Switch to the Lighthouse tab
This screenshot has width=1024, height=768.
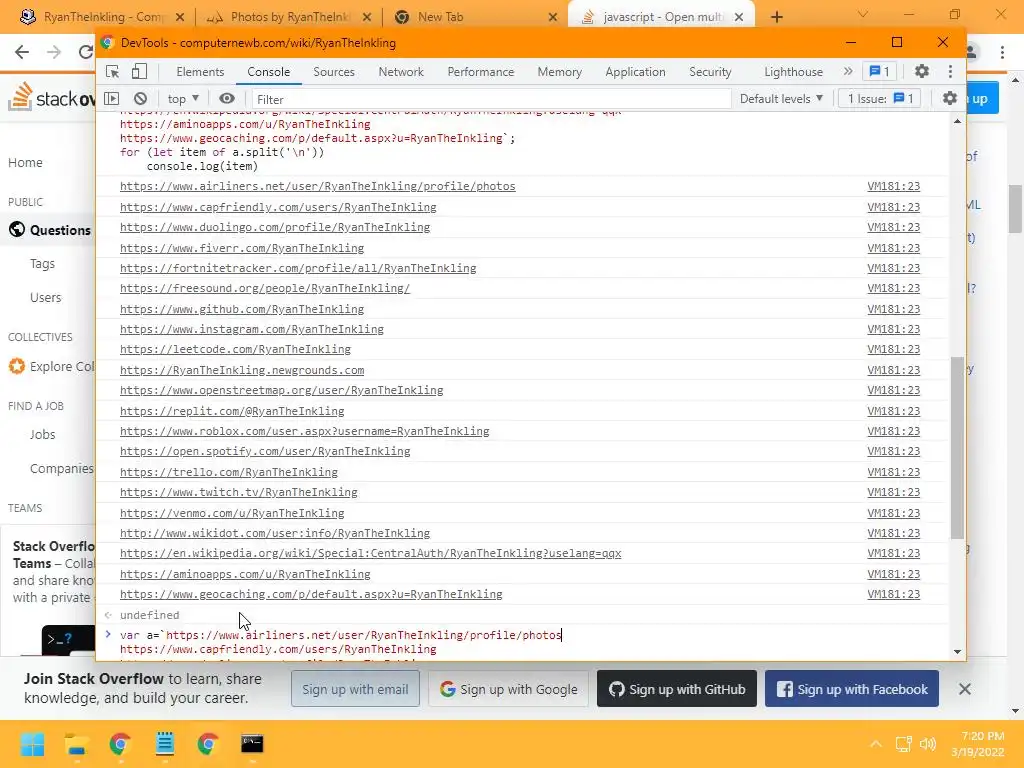pos(793,72)
